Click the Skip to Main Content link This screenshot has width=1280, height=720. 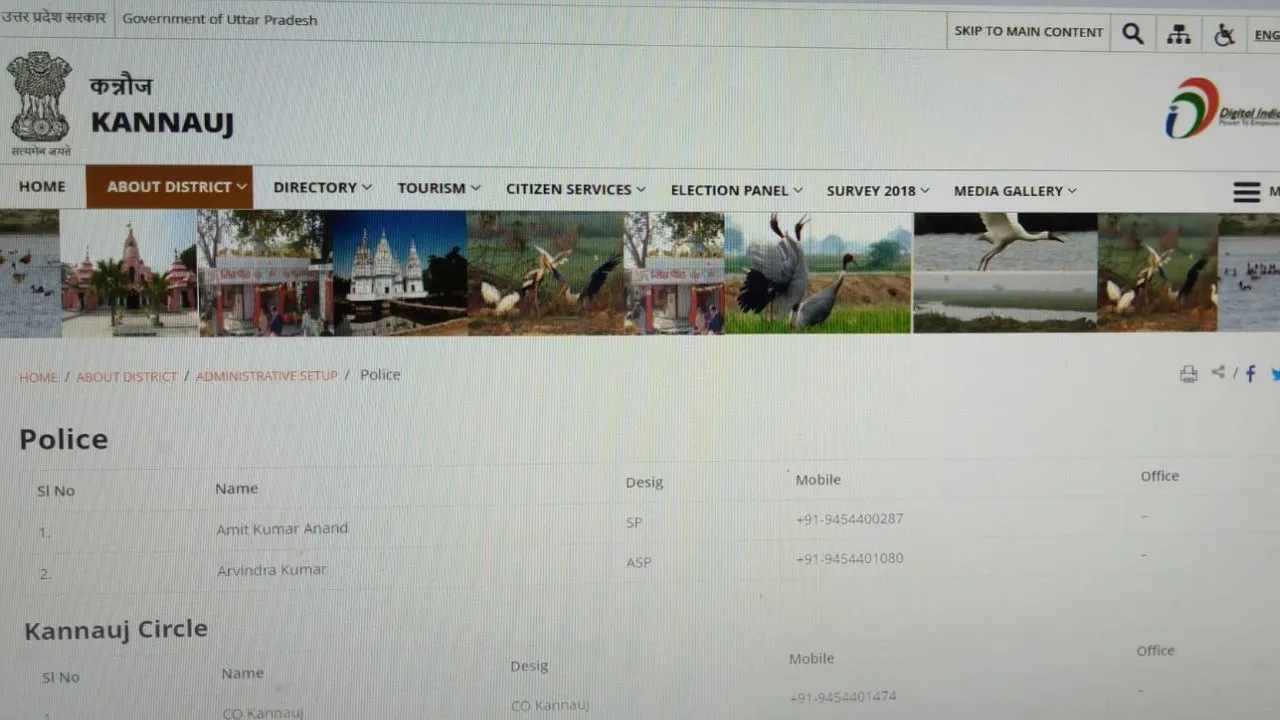tap(1029, 31)
